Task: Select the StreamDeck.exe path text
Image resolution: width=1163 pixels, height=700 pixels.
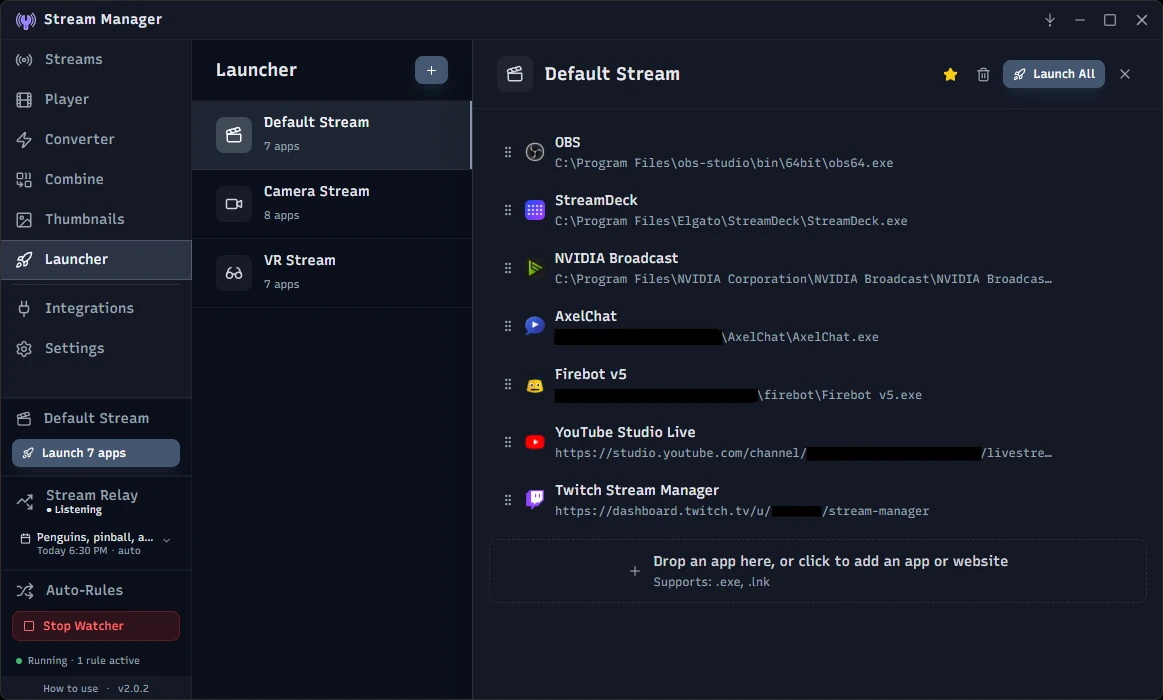Action: point(731,221)
